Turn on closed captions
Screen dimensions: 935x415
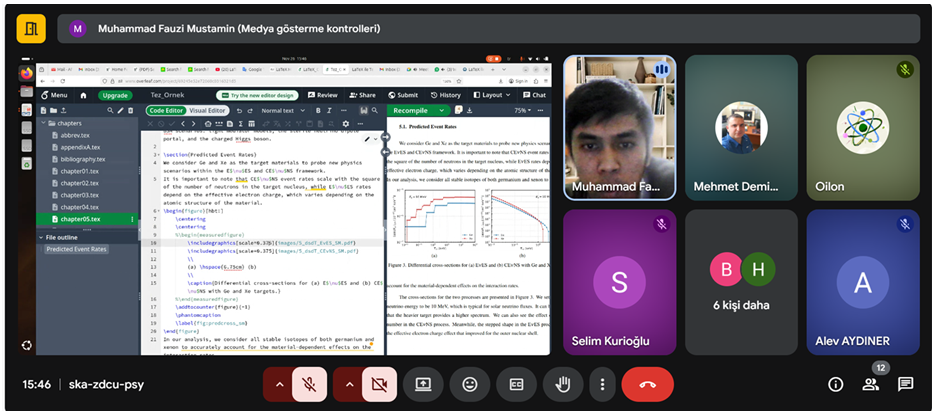click(517, 384)
